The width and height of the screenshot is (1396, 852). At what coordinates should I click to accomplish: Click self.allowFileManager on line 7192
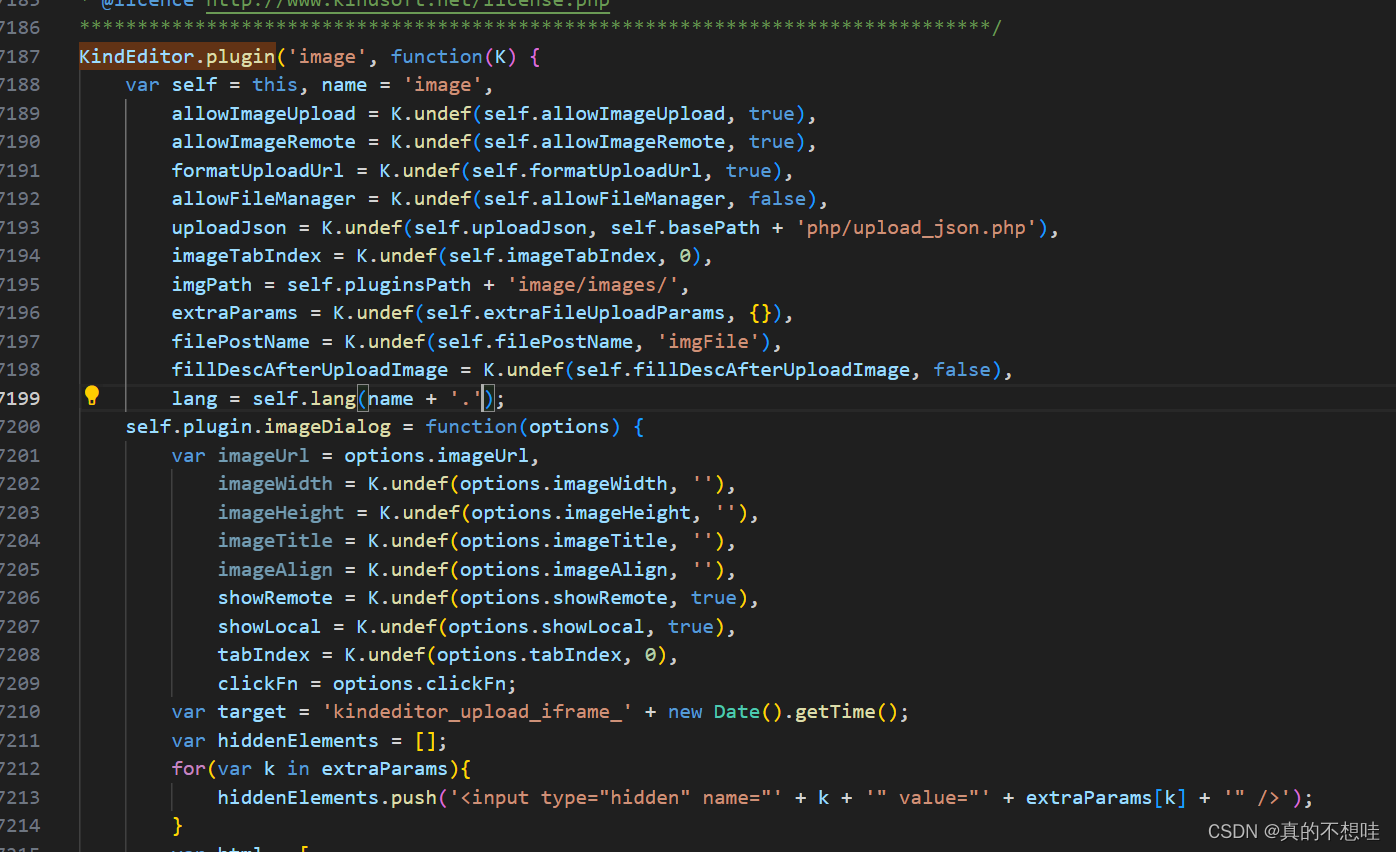tap(604, 198)
